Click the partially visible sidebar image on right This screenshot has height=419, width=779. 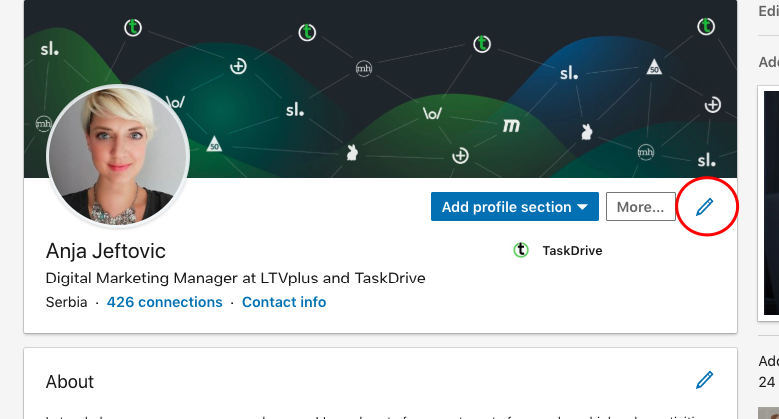click(x=769, y=203)
